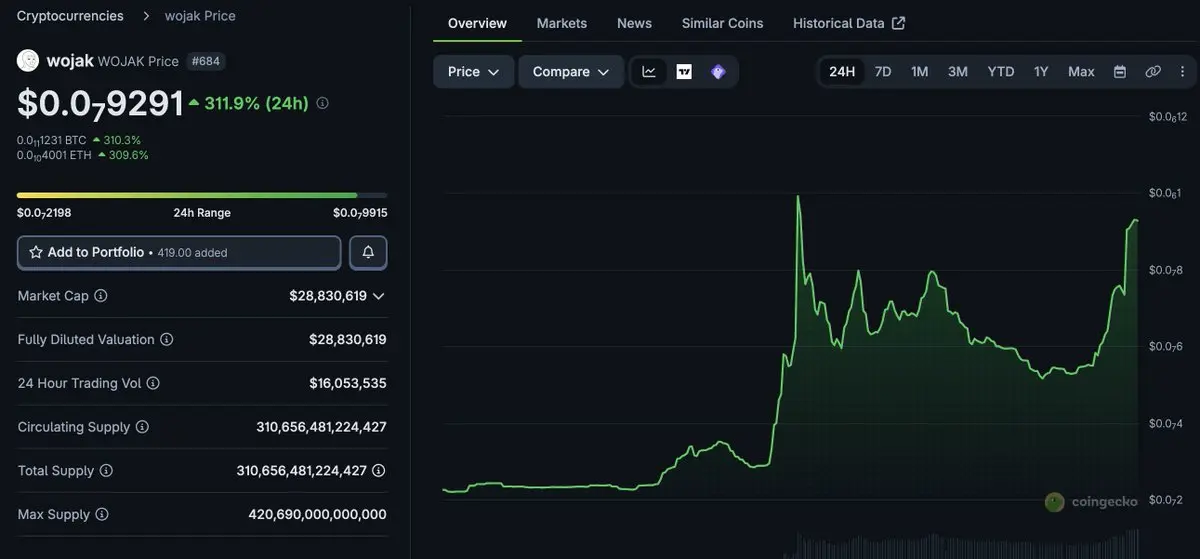Show Circulating Supply info icon
Viewport: 1200px width, 559px height.
click(142, 427)
